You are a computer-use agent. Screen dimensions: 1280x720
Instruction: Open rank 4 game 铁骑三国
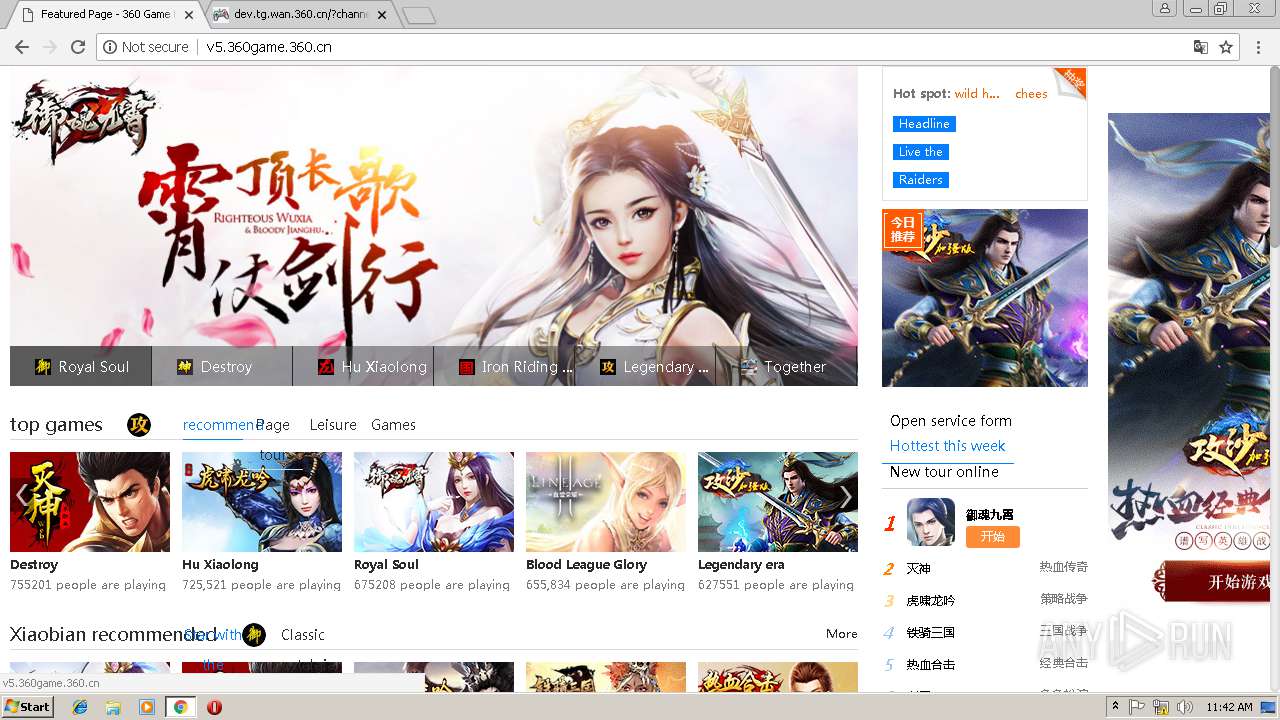tap(930, 633)
